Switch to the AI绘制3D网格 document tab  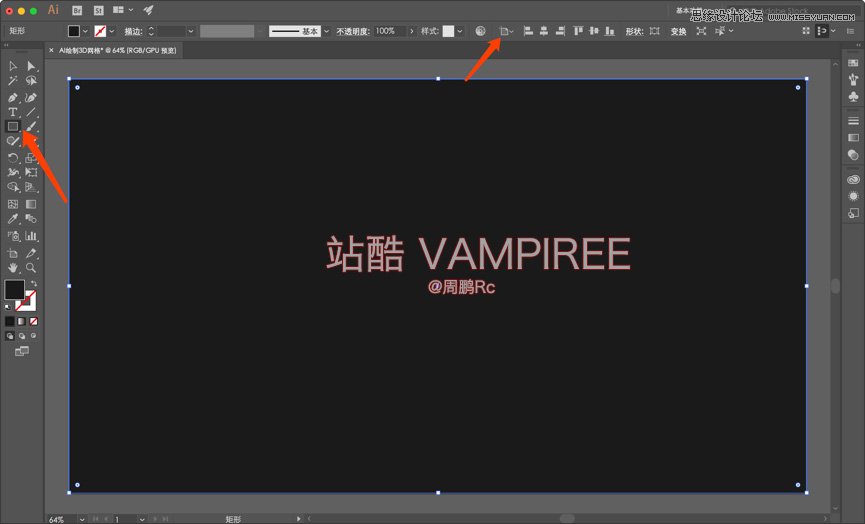pyautogui.click(x=118, y=50)
